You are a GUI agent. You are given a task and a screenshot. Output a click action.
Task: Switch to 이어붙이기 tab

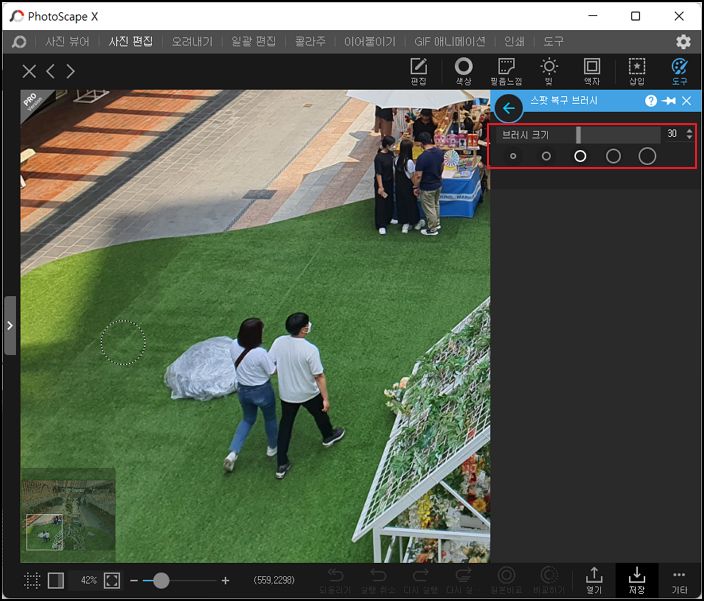pos(370,42)
